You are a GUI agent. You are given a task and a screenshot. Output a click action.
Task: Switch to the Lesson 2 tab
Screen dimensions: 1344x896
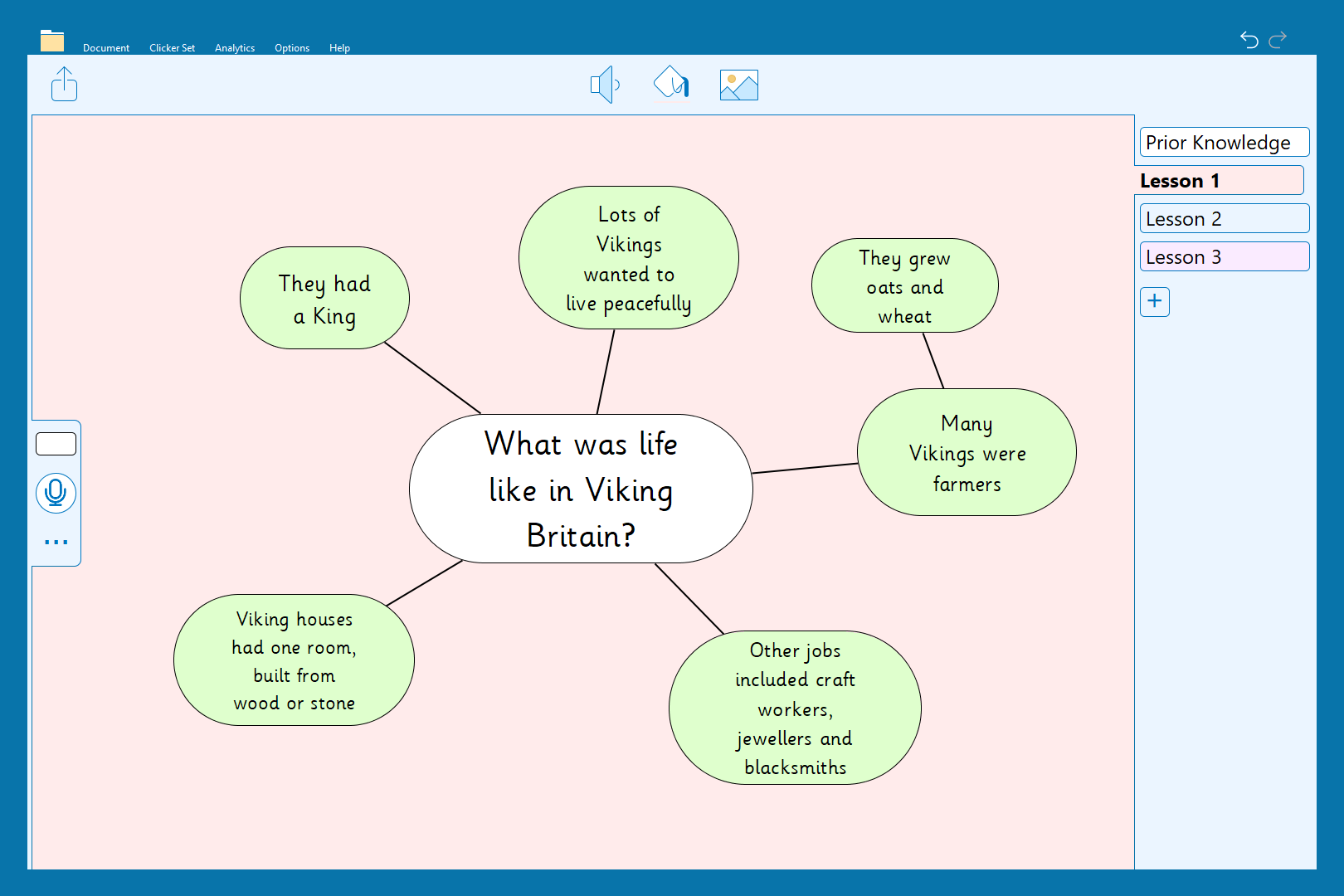click(x=1224, y=219)
